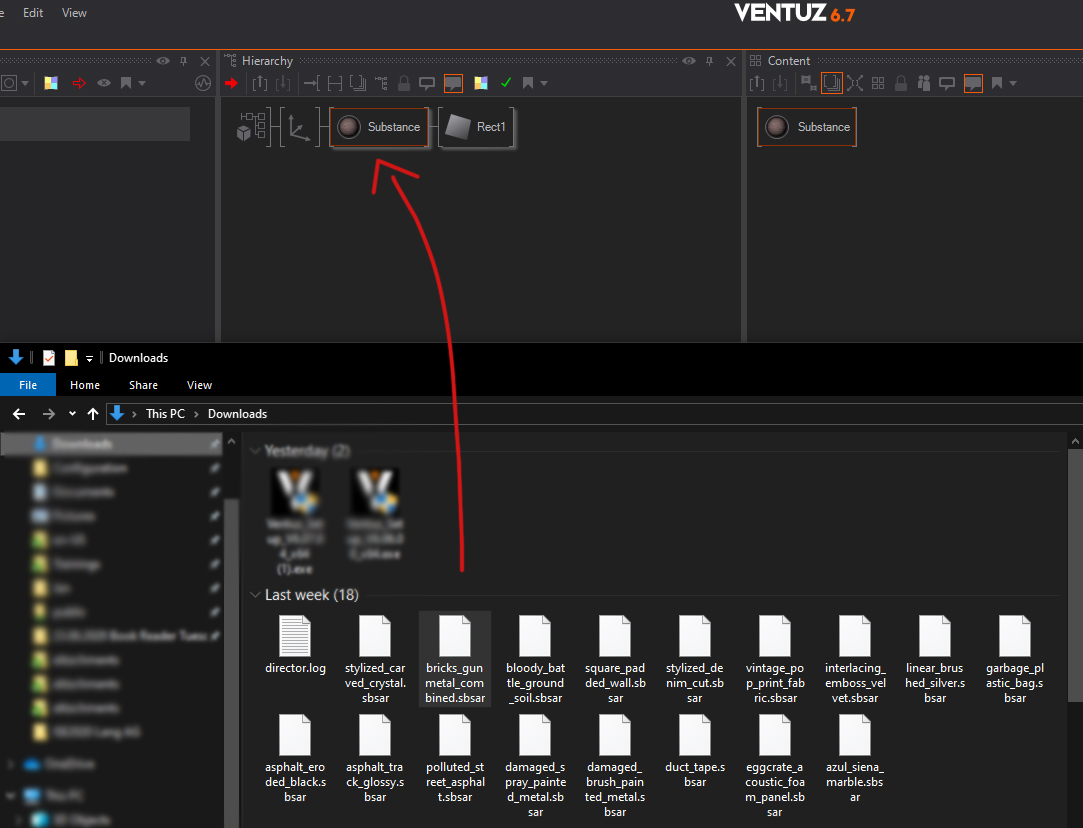
Task: Click the expand-arrows icon in Content toolbar
Action: pos(855,83)
